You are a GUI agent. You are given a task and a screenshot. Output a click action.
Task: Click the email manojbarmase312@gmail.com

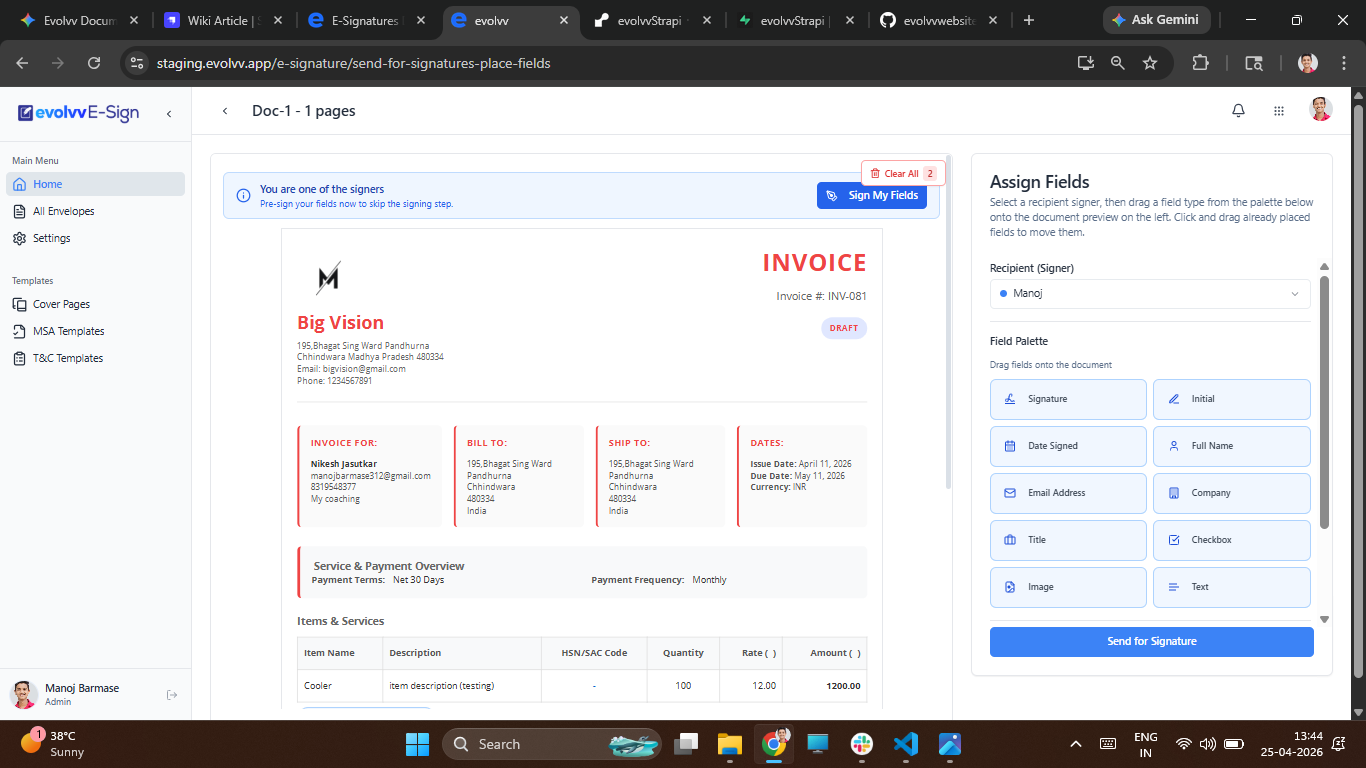pos(371,476)
